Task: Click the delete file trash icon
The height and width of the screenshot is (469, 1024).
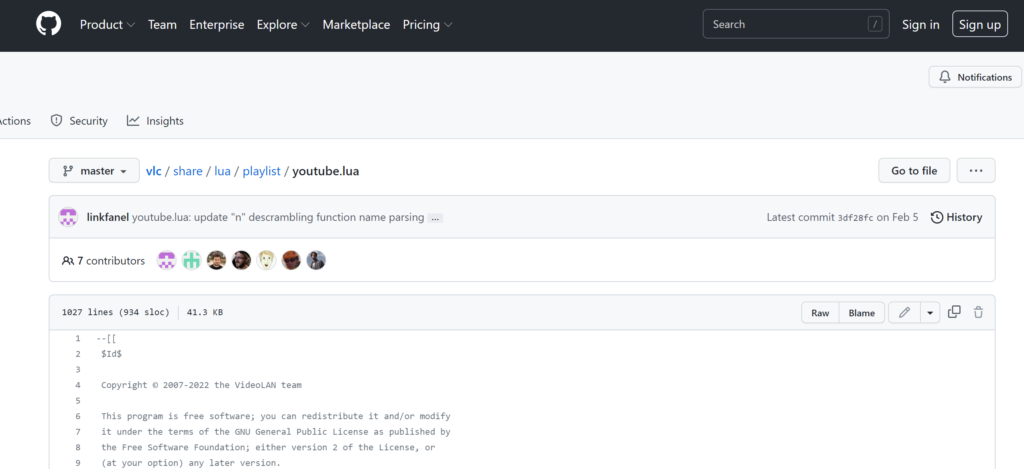Action: pos(978,312)
